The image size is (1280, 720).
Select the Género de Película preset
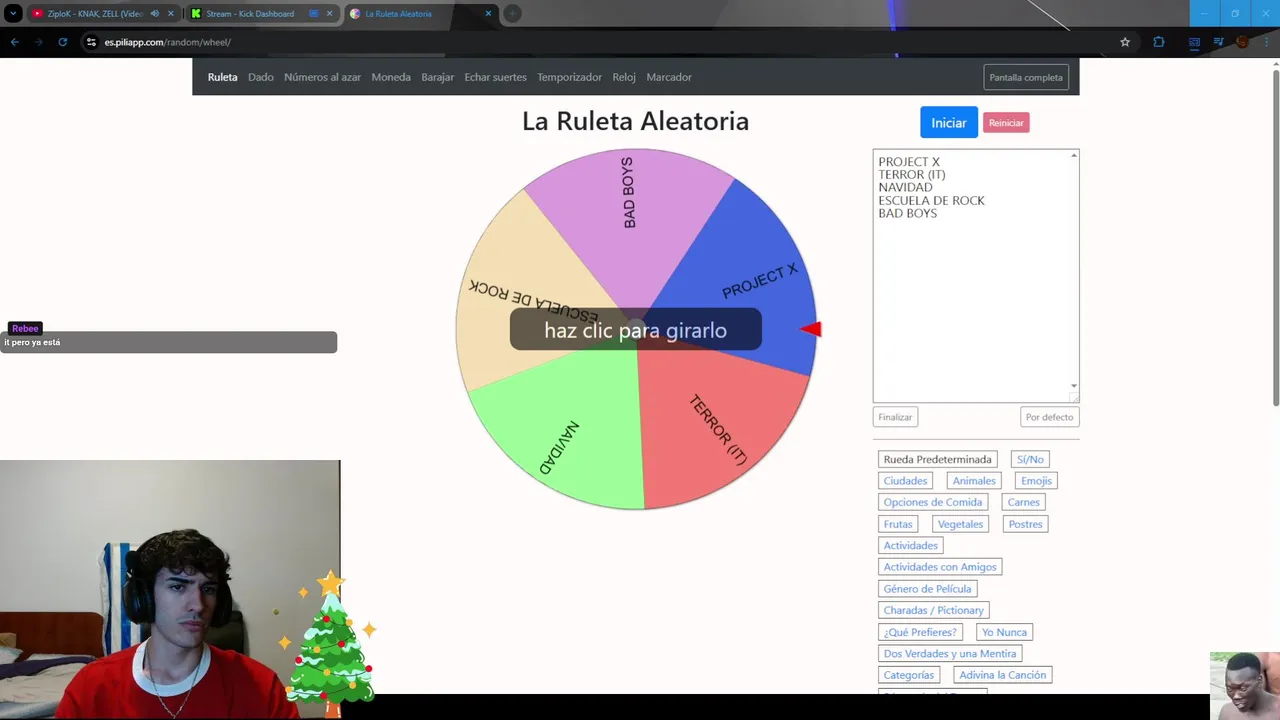tap(928, 588)
